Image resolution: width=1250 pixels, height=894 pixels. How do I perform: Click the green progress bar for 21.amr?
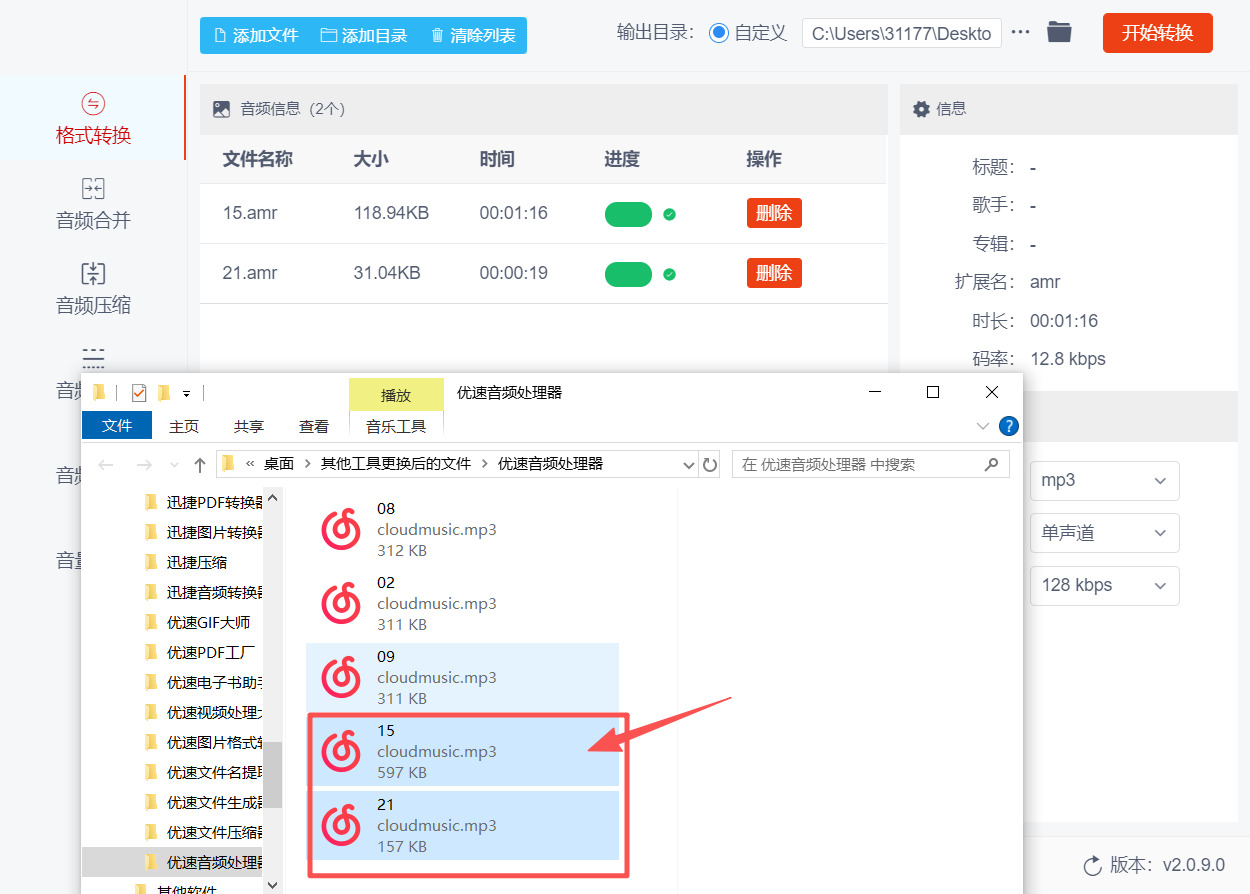pyautogui.click(x=628, y=274)
